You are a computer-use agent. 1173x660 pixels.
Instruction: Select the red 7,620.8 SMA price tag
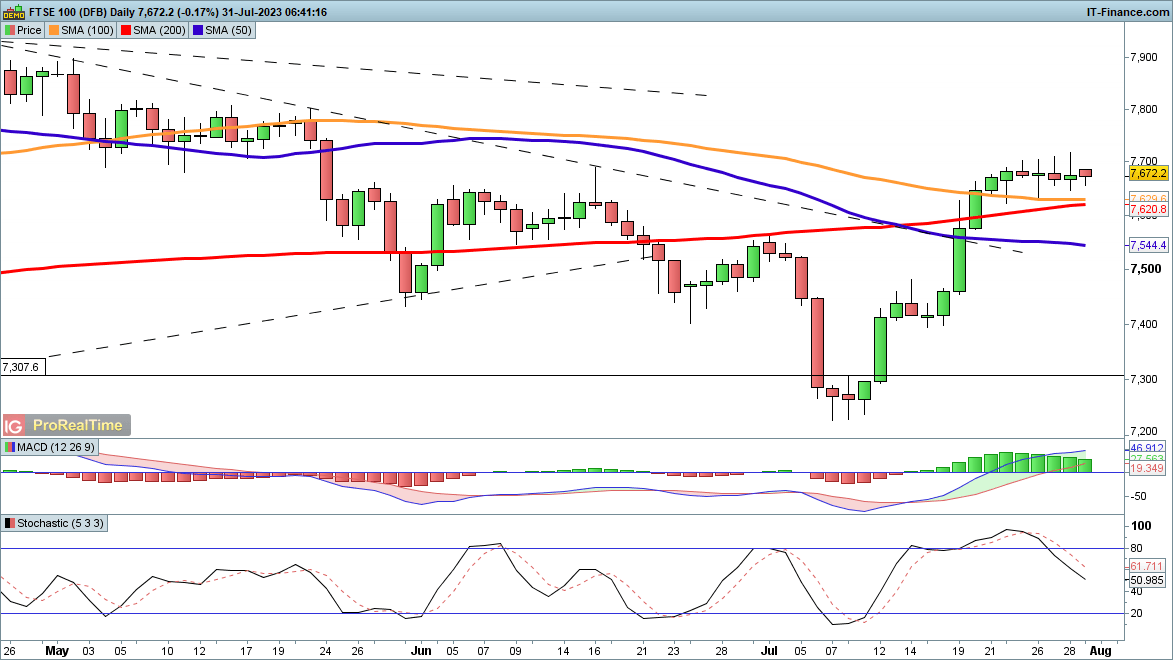1148,210
